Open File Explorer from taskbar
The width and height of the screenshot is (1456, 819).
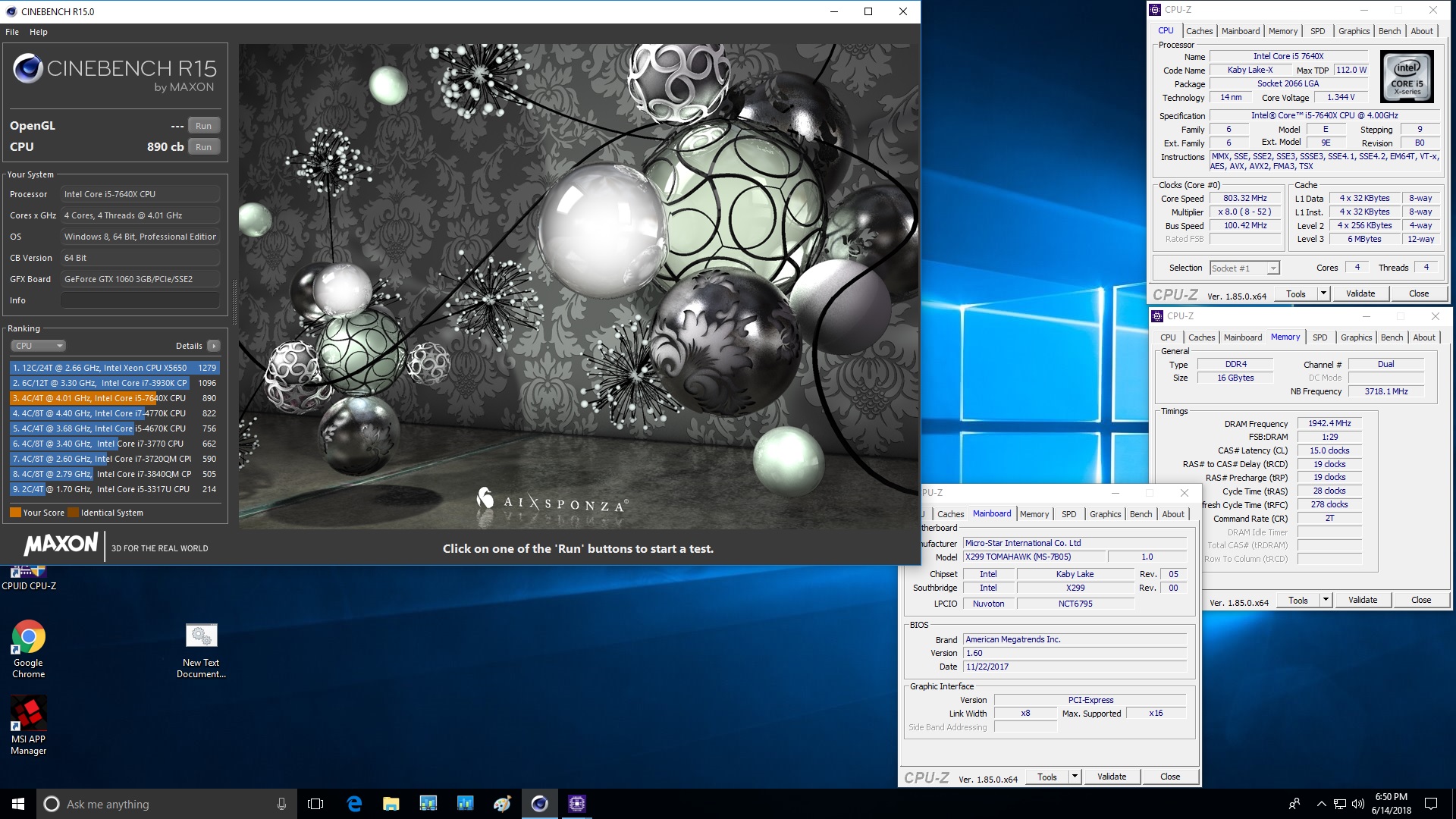tap(391, 804)
